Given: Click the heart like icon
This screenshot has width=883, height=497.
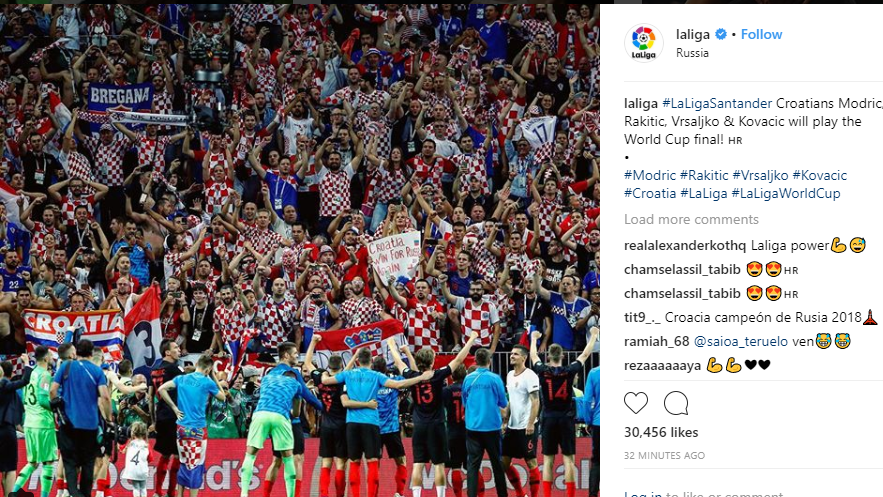Looking at the screenshot, I should pos(636,403).
